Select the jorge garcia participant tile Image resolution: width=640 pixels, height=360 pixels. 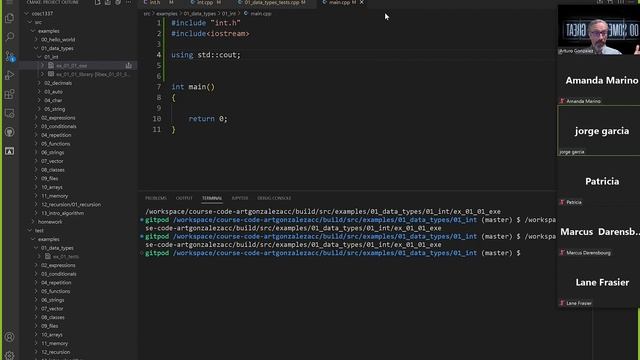coord(598,131)
